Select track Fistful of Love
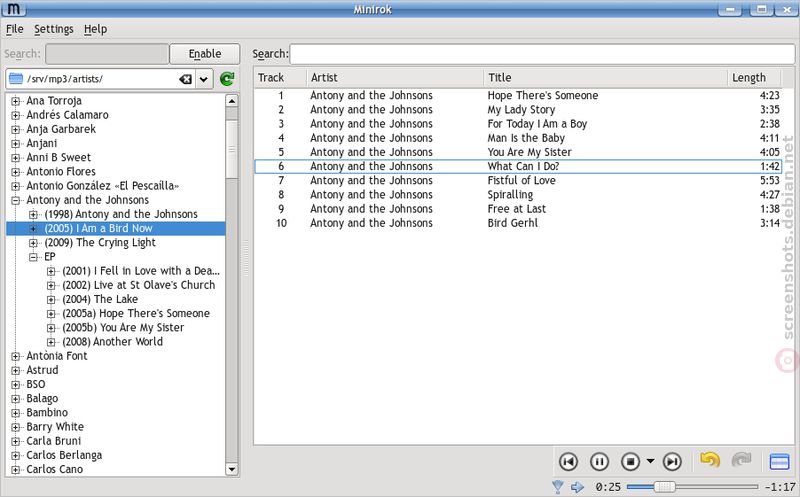Viewport: 800px width, 497px height. click(x=518, y=181)
